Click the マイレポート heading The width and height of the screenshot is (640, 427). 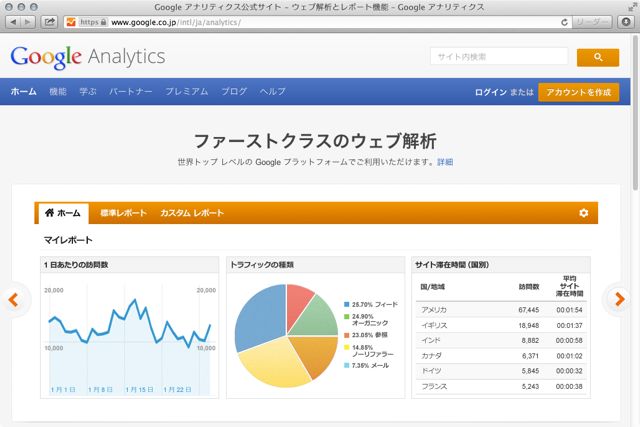click(x=68, y=240)
